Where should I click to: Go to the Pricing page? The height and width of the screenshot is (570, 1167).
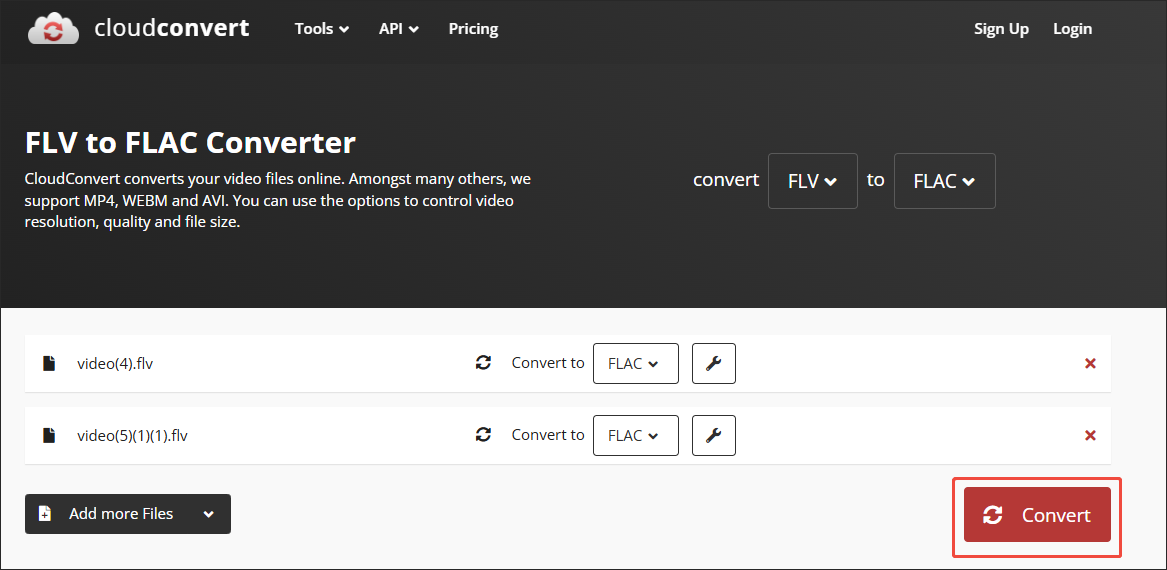point(473,29)
